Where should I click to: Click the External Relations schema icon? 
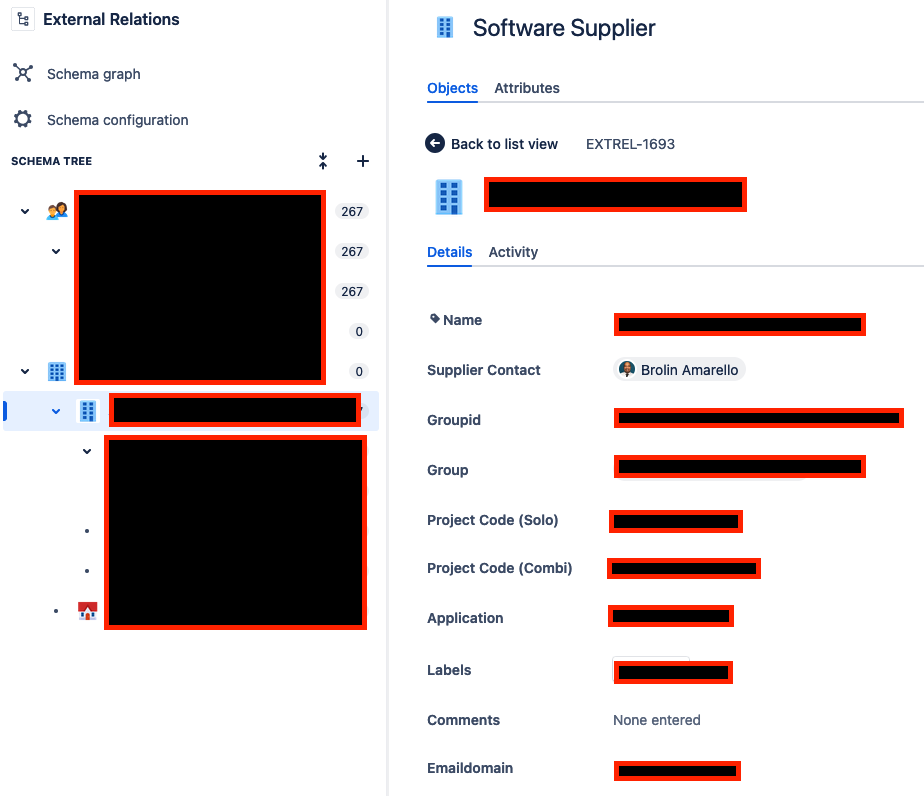22,18
